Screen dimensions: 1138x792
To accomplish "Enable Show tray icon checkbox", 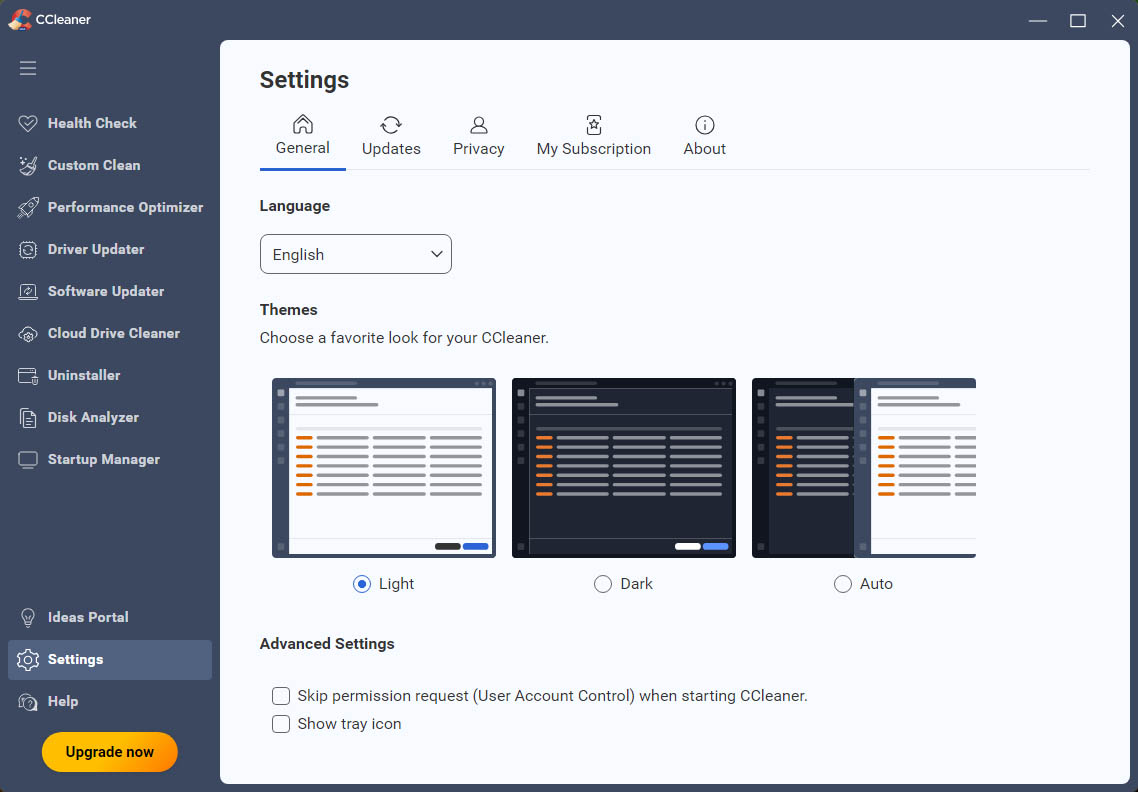I will pos(281,724).
